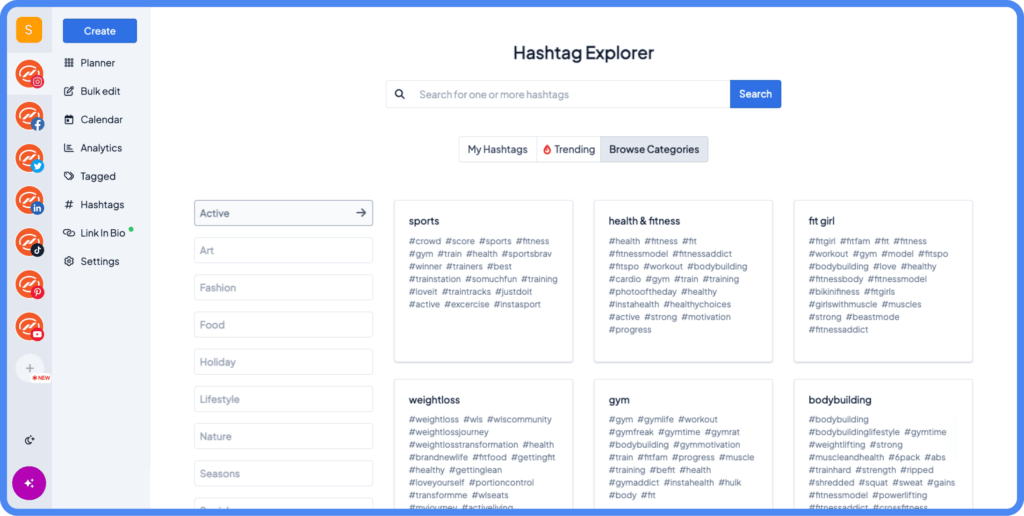
Task: Open Hashtags from sidebar
Action: coord(93,204)
